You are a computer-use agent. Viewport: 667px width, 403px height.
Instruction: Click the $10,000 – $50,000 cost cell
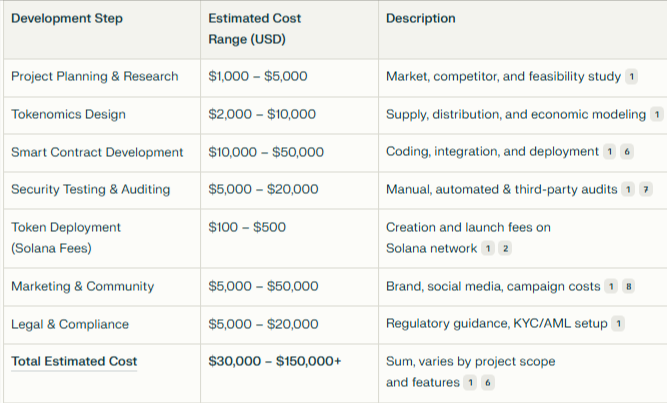(x=266, y=152)
